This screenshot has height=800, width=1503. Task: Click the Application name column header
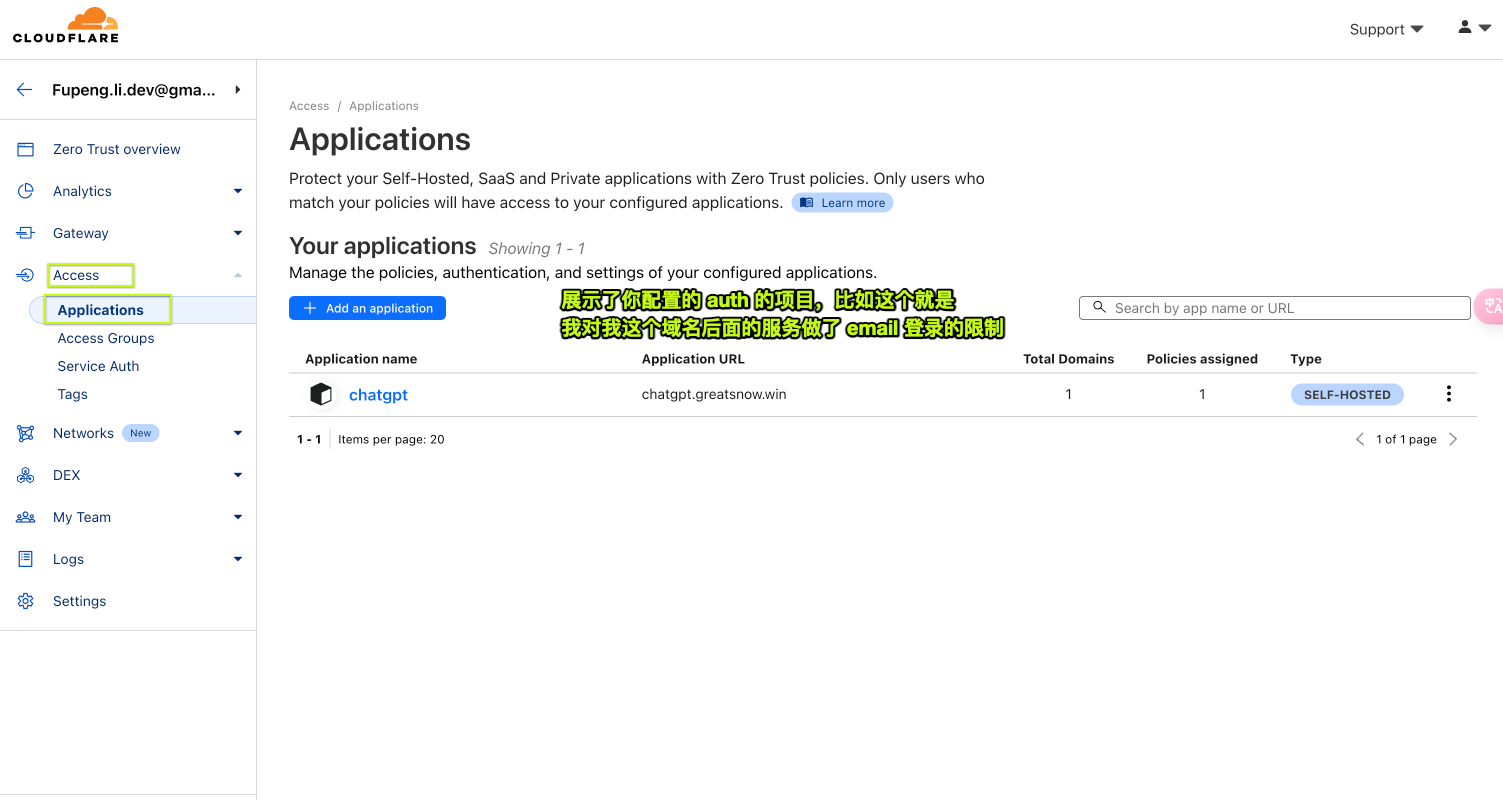(361, 359)
